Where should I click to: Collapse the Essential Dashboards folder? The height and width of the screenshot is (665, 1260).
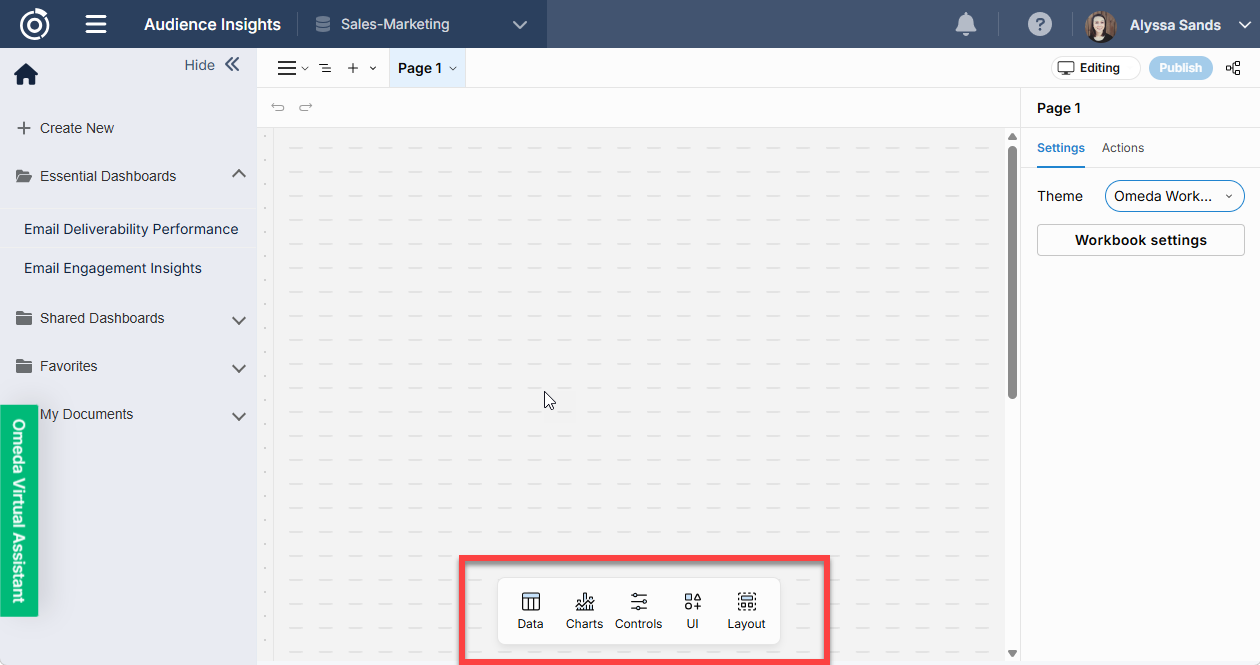(238, 175)
